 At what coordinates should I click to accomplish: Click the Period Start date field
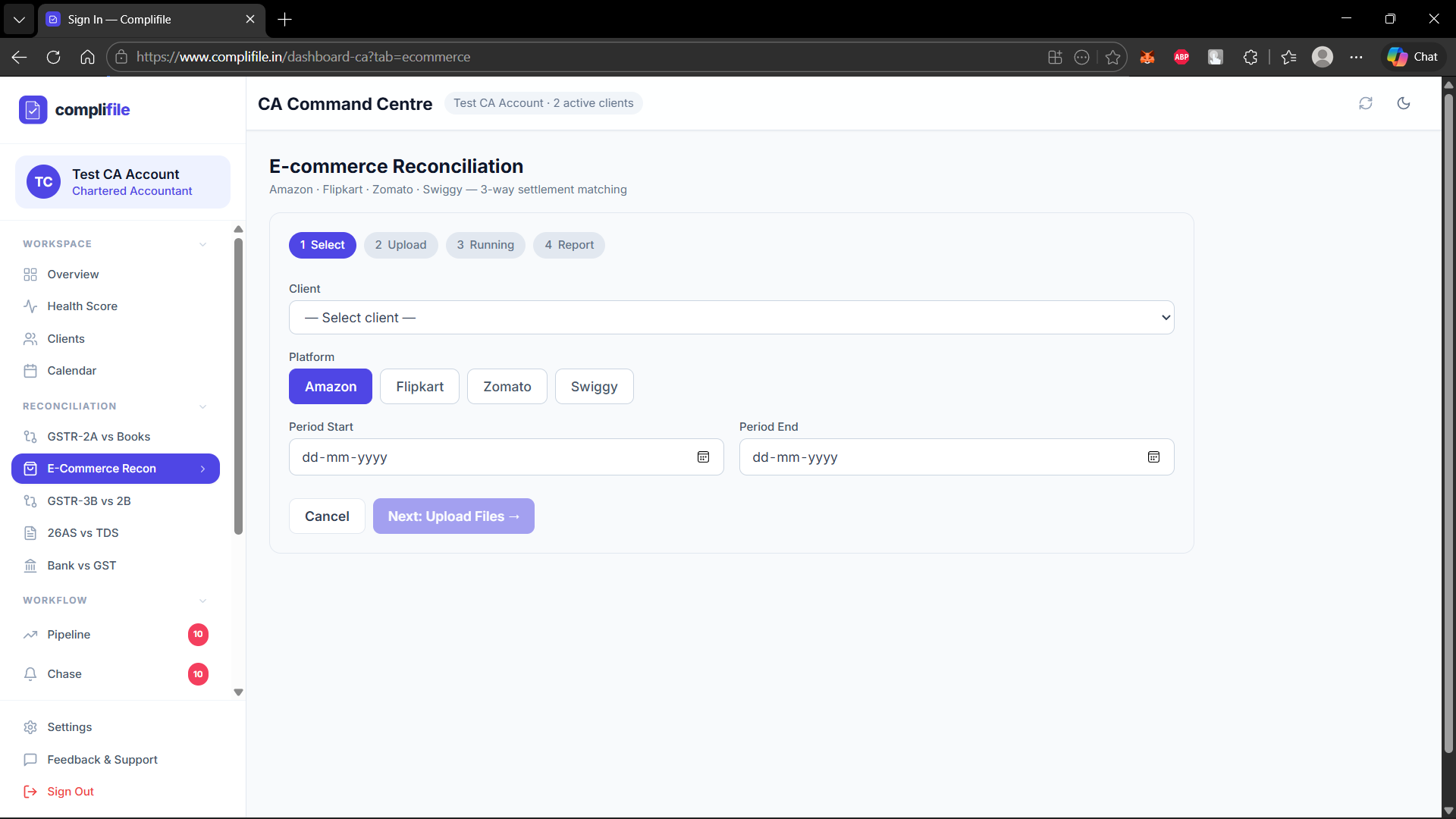click(x=506, y=457)
